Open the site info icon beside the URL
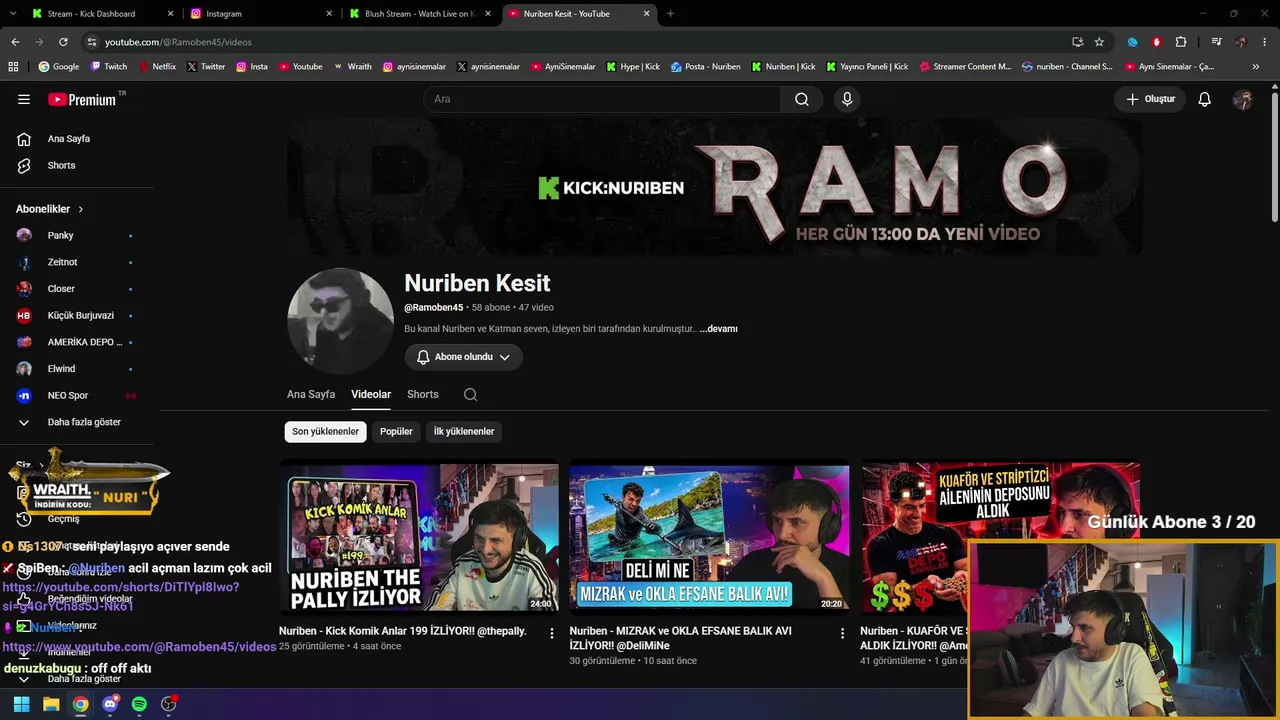Viewport: 1280px width, 720px height. 92,42
